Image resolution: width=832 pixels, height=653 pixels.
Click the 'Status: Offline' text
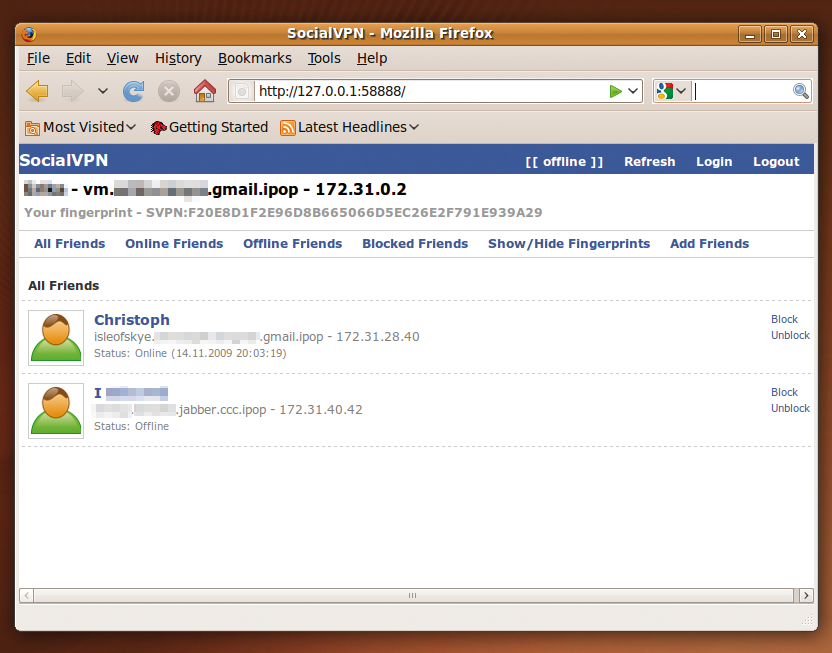[132, 426]
